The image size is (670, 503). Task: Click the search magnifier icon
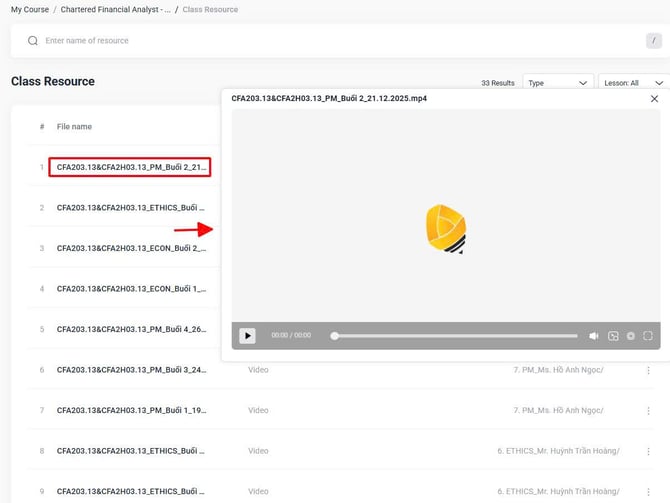point(33,41)
